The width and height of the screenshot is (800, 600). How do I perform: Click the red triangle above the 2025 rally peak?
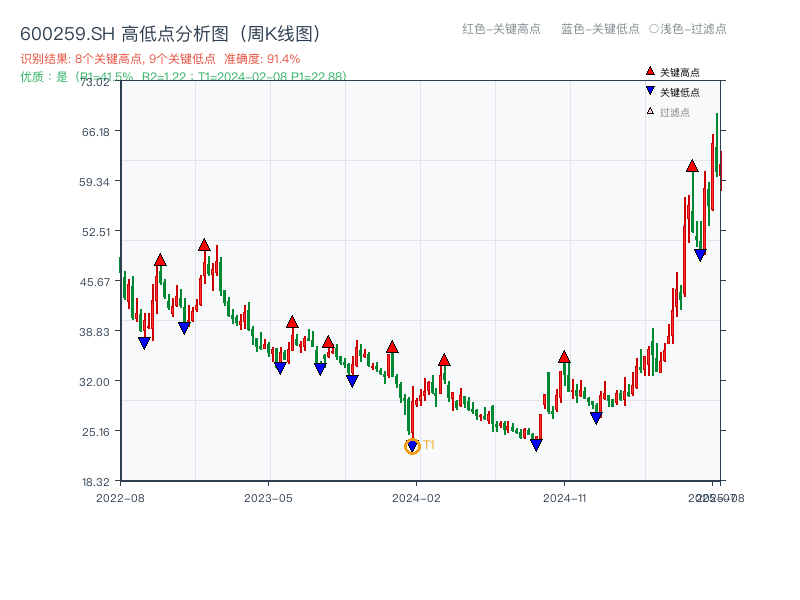691,168
